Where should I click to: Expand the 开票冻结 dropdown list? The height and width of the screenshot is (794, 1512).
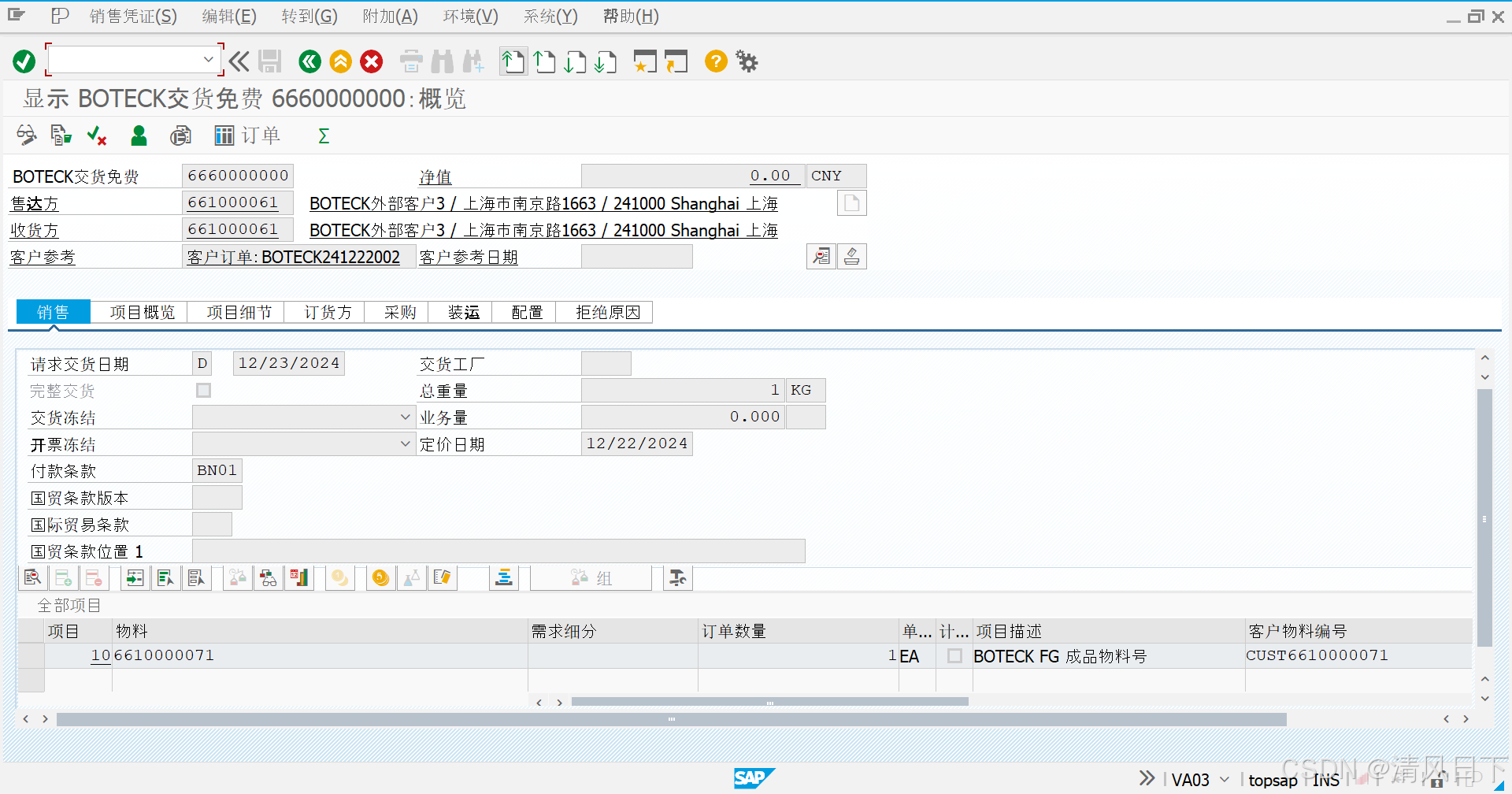click(405, 443)
